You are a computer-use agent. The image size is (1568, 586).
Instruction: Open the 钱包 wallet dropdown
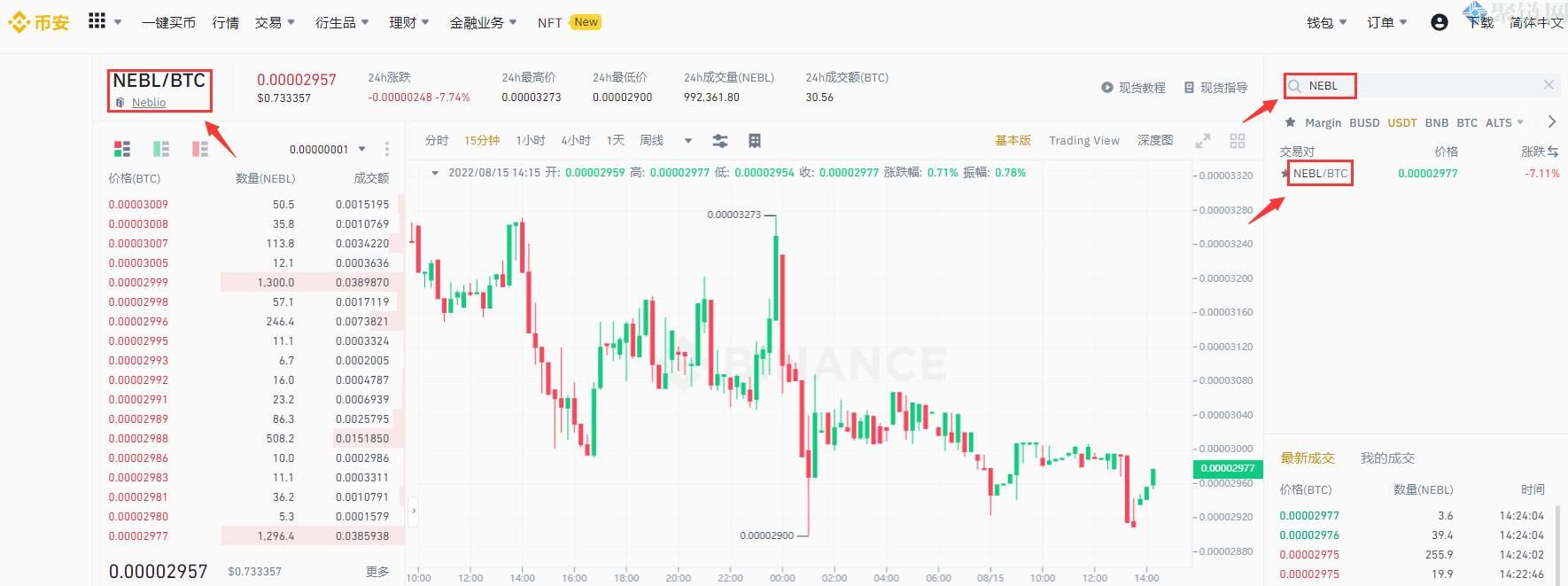[x=1327, y=22]
